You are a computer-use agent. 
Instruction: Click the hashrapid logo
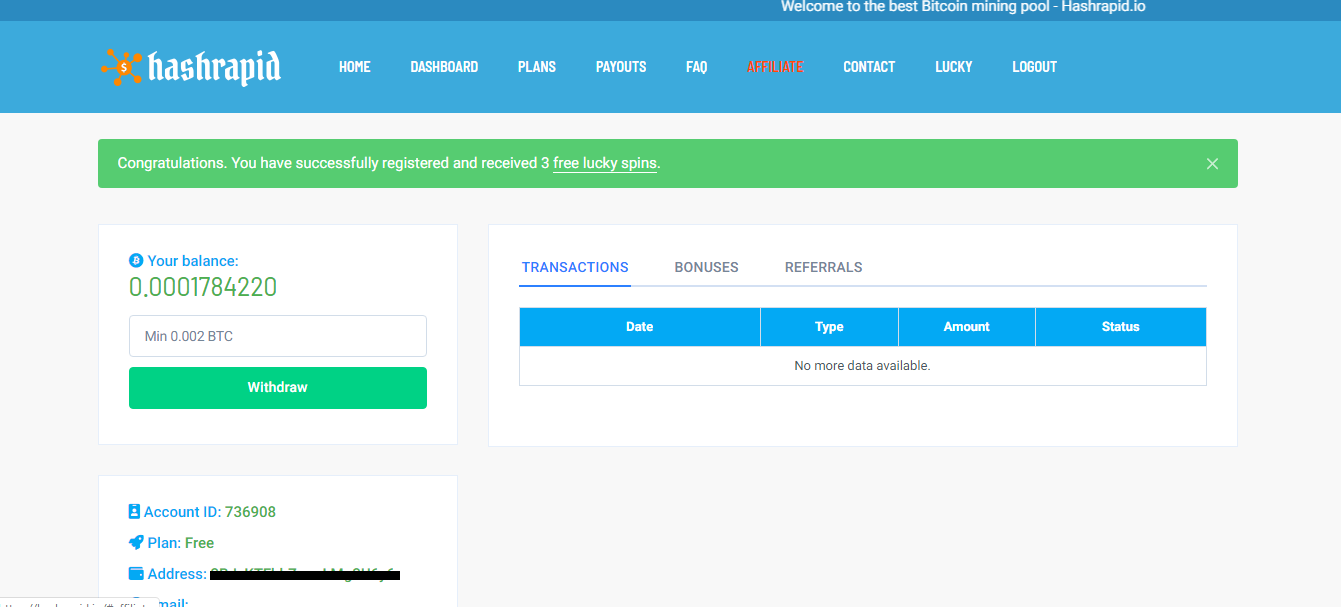pyautogui.click(x=191, y=67)
